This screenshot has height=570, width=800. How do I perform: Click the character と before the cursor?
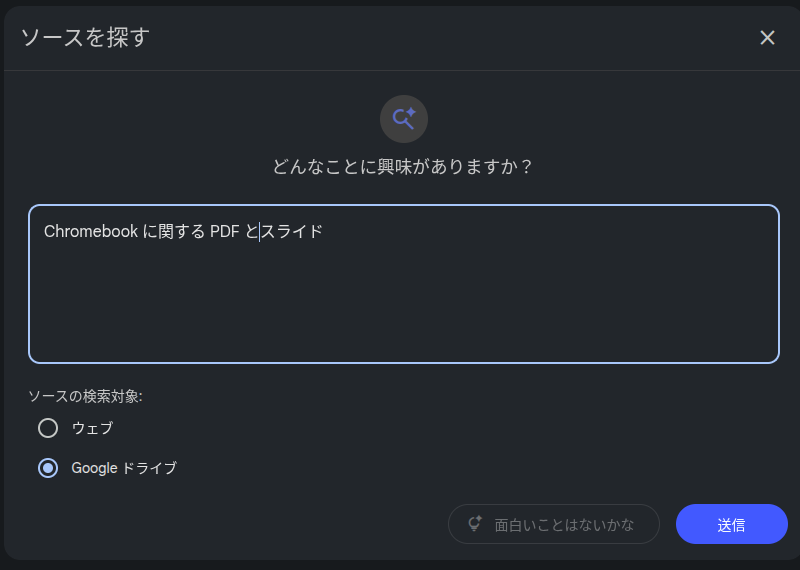click(x=251, y=232)
